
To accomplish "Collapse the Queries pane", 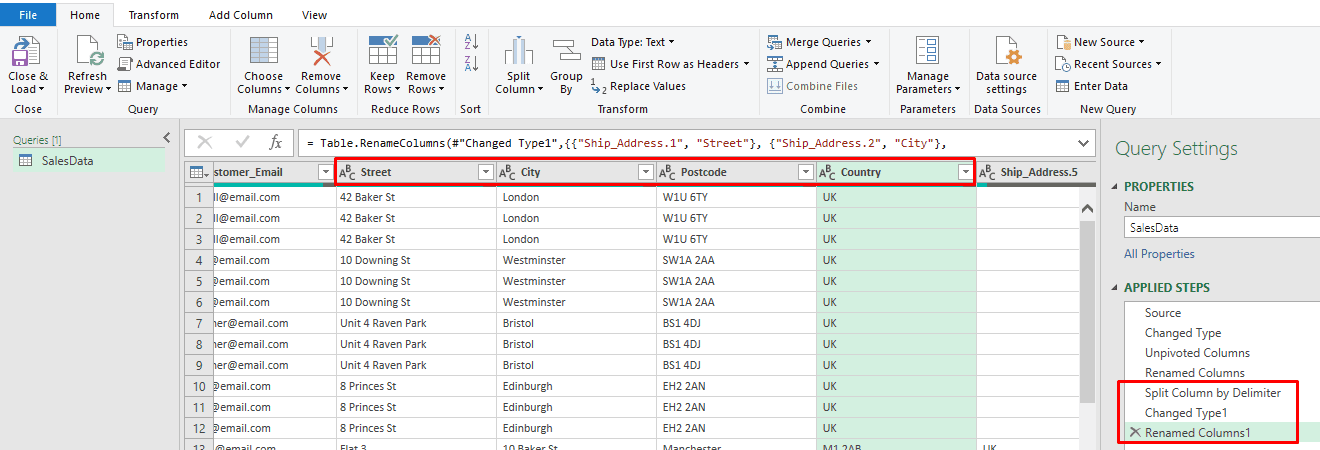I will click(x=166, y=138).
